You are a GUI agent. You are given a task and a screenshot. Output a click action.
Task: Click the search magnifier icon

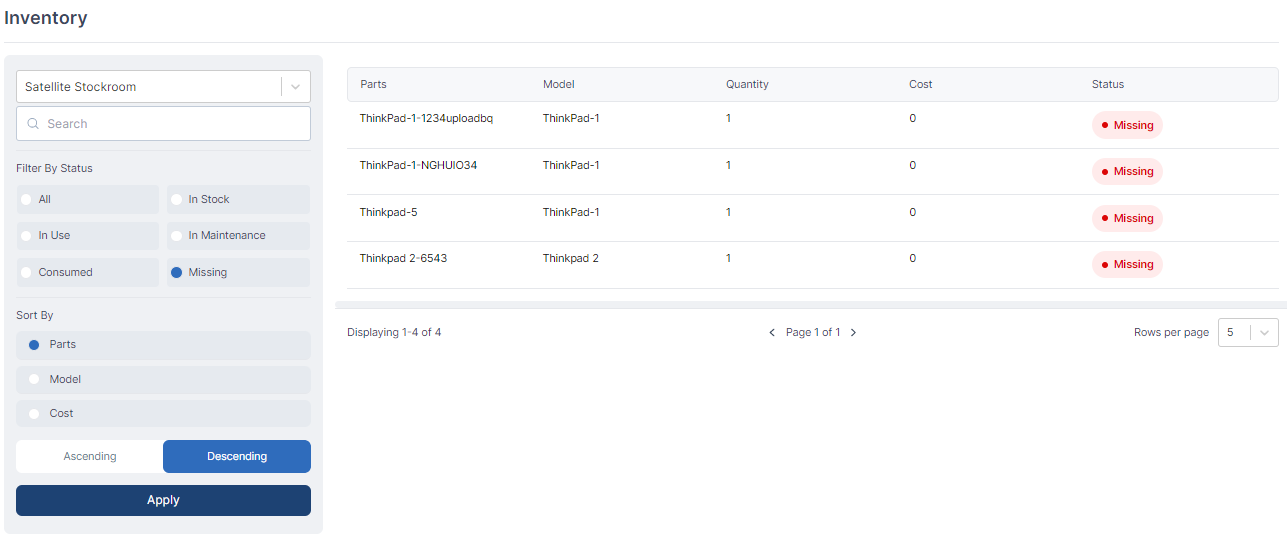coord(33,124)
